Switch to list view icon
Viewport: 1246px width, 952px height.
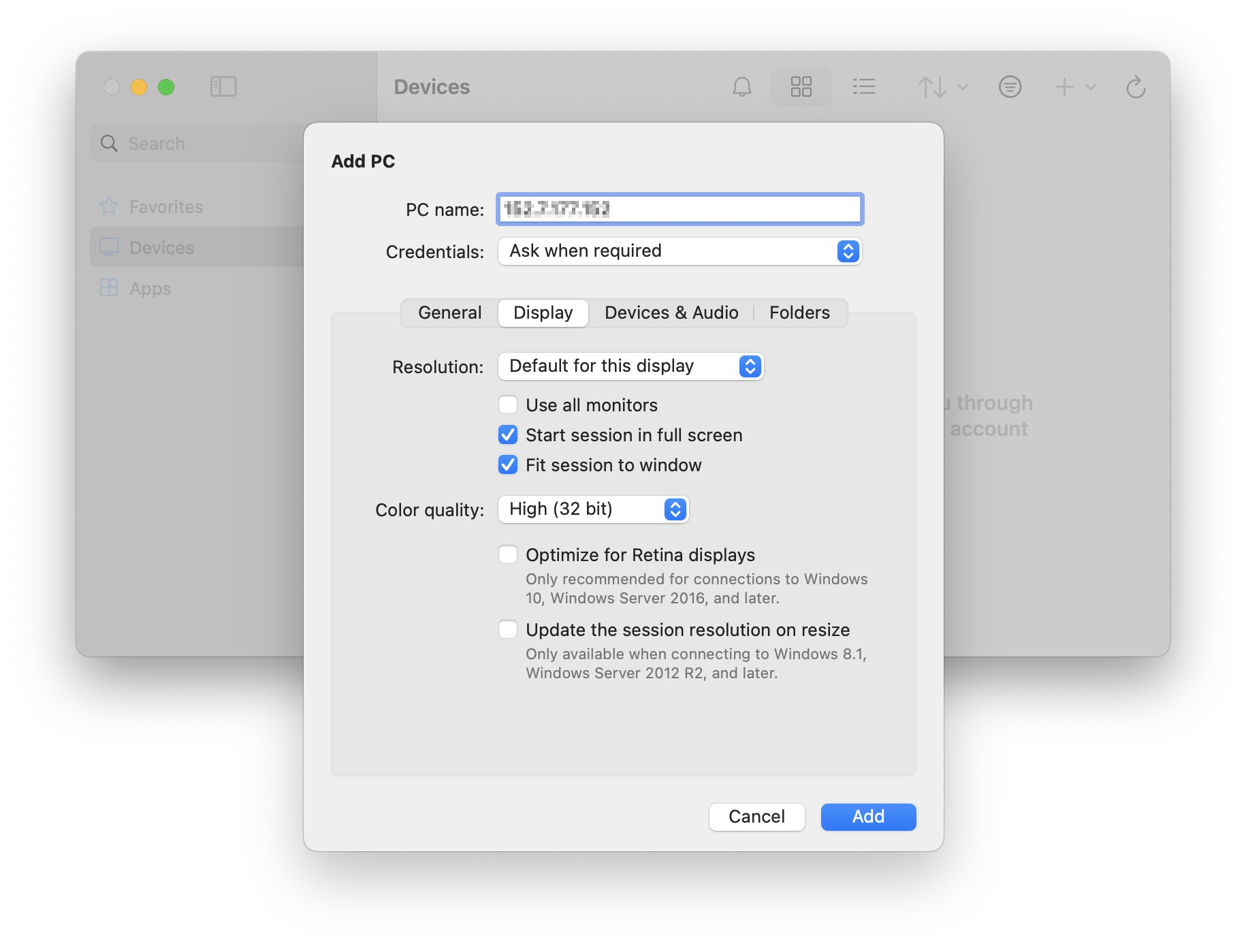pyautogui.click(x=863, y=87)
